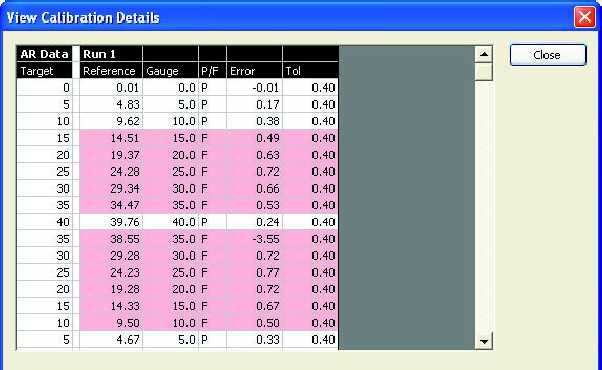The width and height of the screenshot is (602, 370).
Task: Select gauge value 40.0
Action: coord(170,222)
